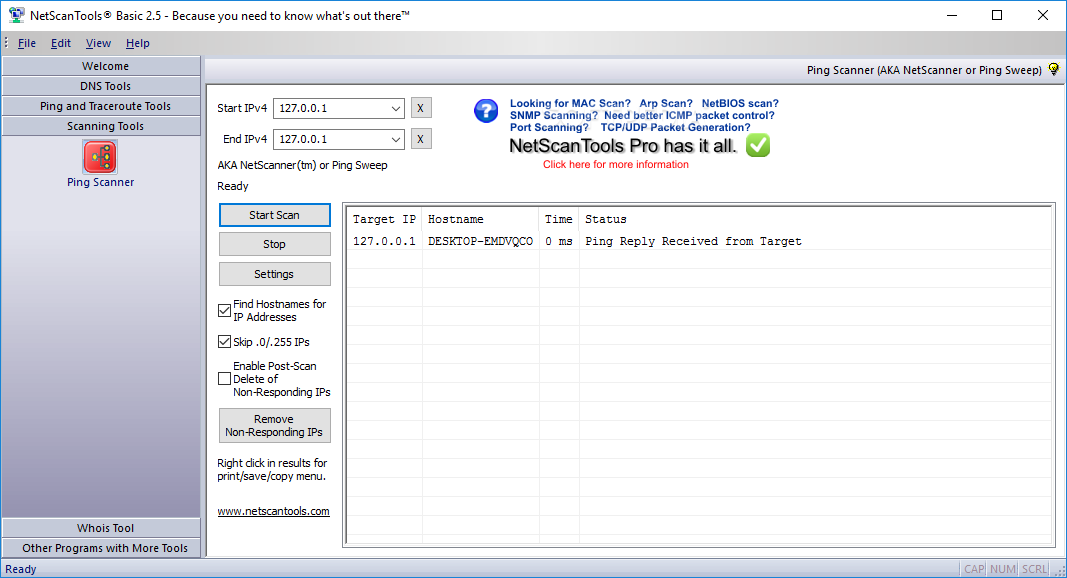Viewport: 1067px width, 578px height.
Task: Click the Stop button
Action: (274, 244)
